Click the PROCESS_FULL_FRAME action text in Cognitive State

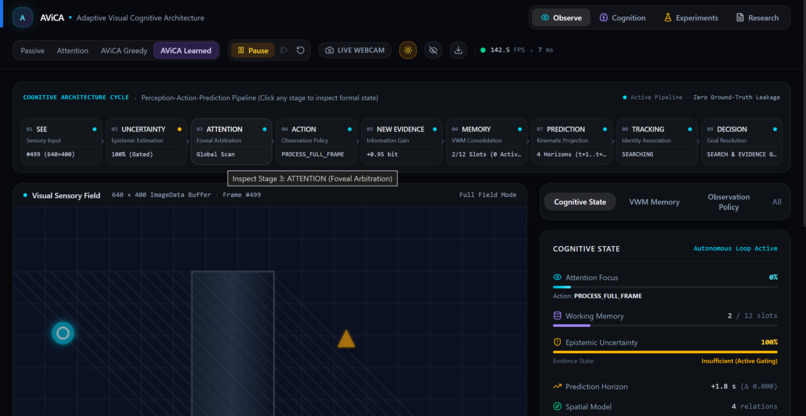(608, 296)
